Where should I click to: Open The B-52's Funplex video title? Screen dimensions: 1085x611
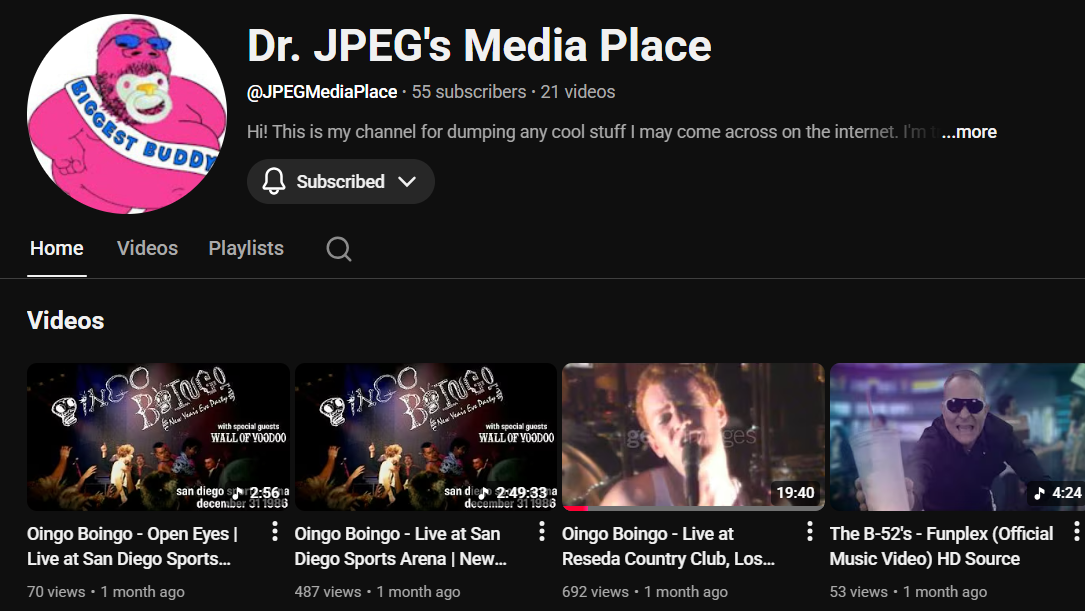tap(940, 546)
